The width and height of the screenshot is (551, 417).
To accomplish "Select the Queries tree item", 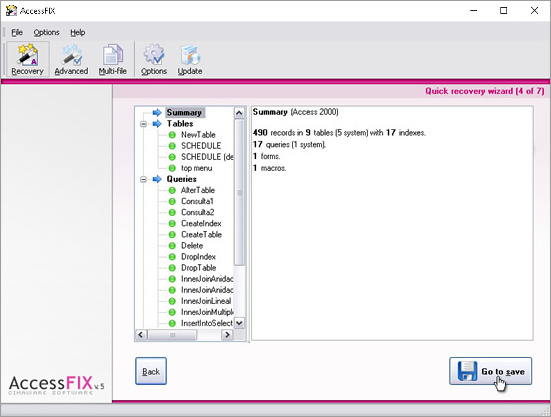I will click(x=182, y=179).
